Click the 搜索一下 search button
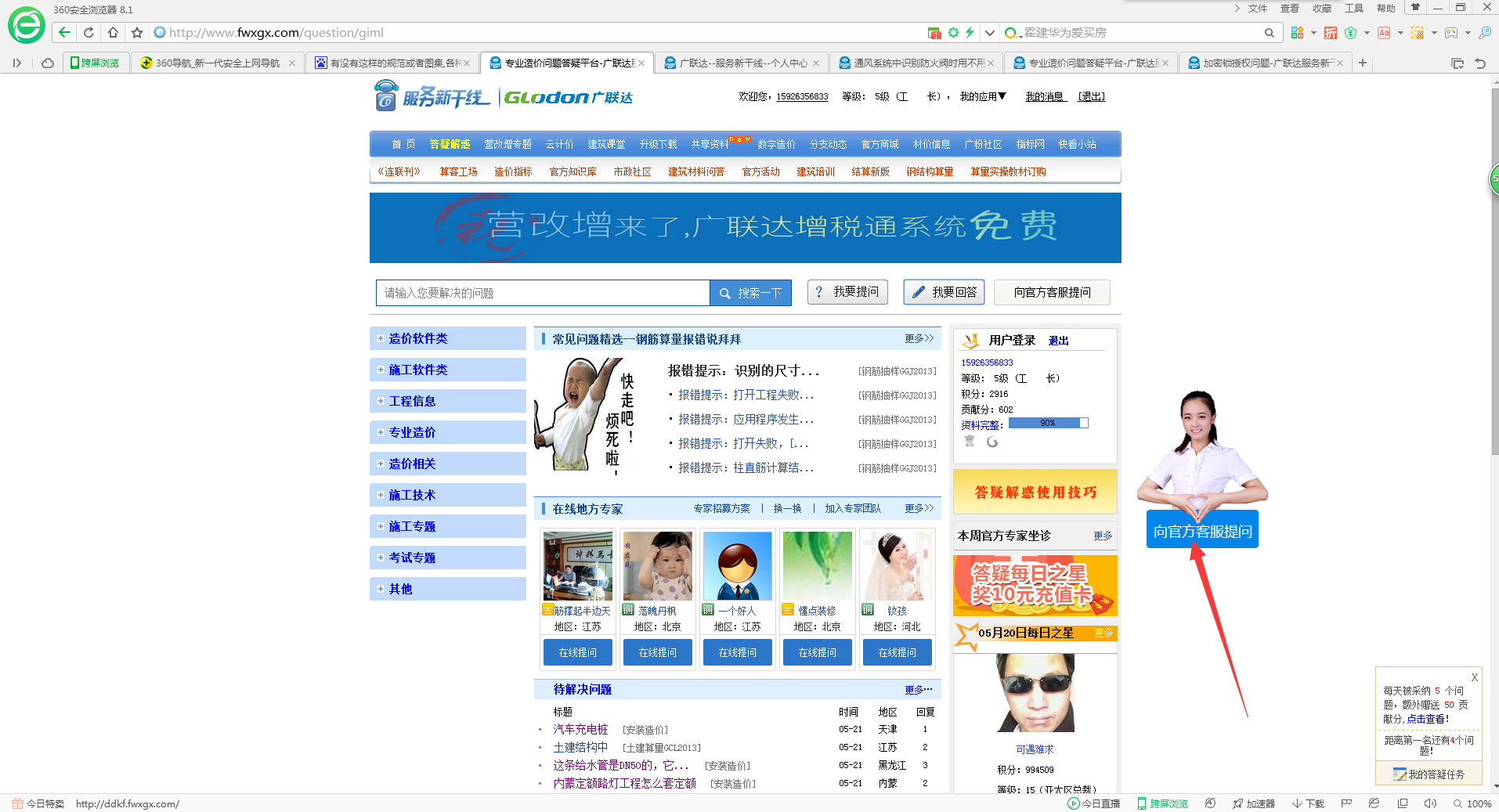This screenshot has height=812, width=1499. (x=750, y=293)
